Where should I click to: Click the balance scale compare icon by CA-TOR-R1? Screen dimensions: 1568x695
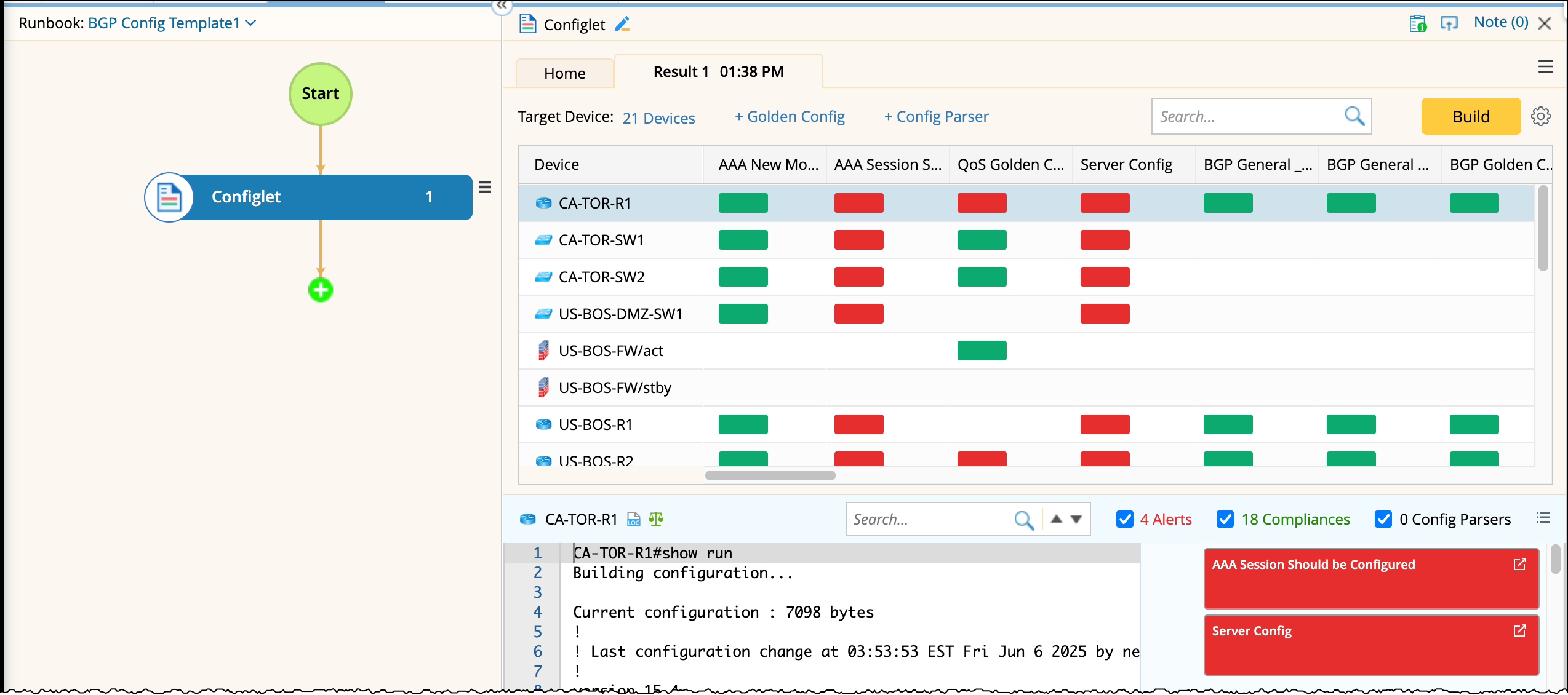656,519
